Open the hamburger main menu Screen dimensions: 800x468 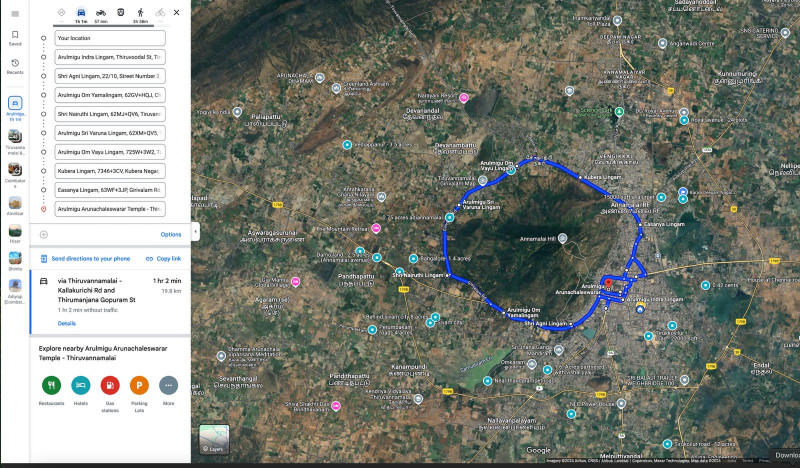[15, 14]
